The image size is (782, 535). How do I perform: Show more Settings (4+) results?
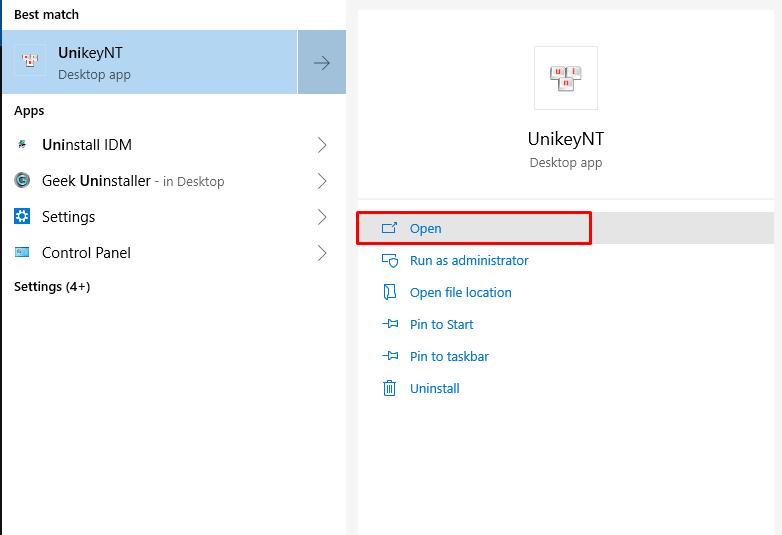(52, 287)
